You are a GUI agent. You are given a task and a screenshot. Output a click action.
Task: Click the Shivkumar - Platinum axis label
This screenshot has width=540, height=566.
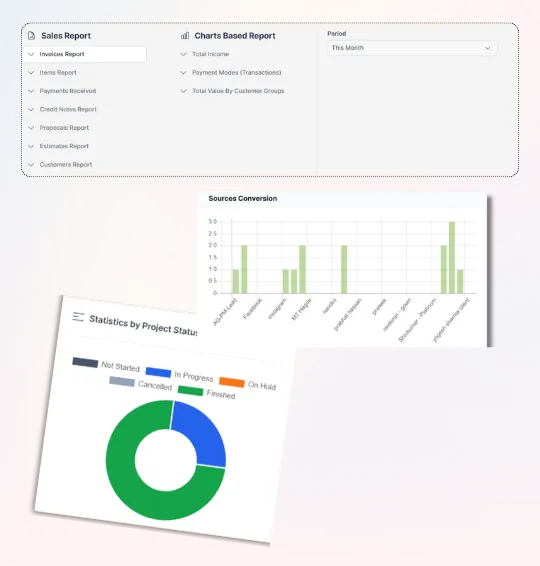(417, 320)
